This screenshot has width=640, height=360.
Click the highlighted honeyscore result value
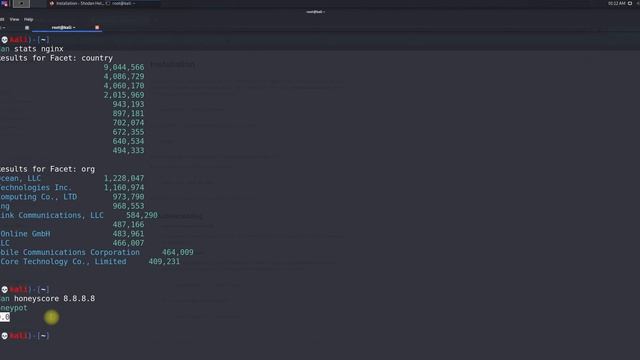(x=5, y=317)
